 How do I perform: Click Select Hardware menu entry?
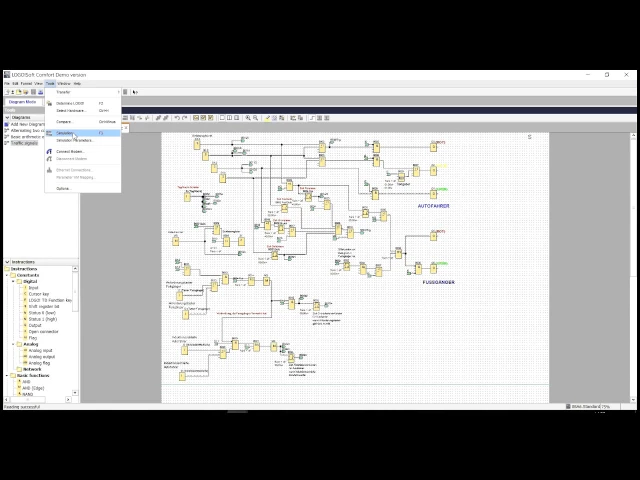point(70,110)
